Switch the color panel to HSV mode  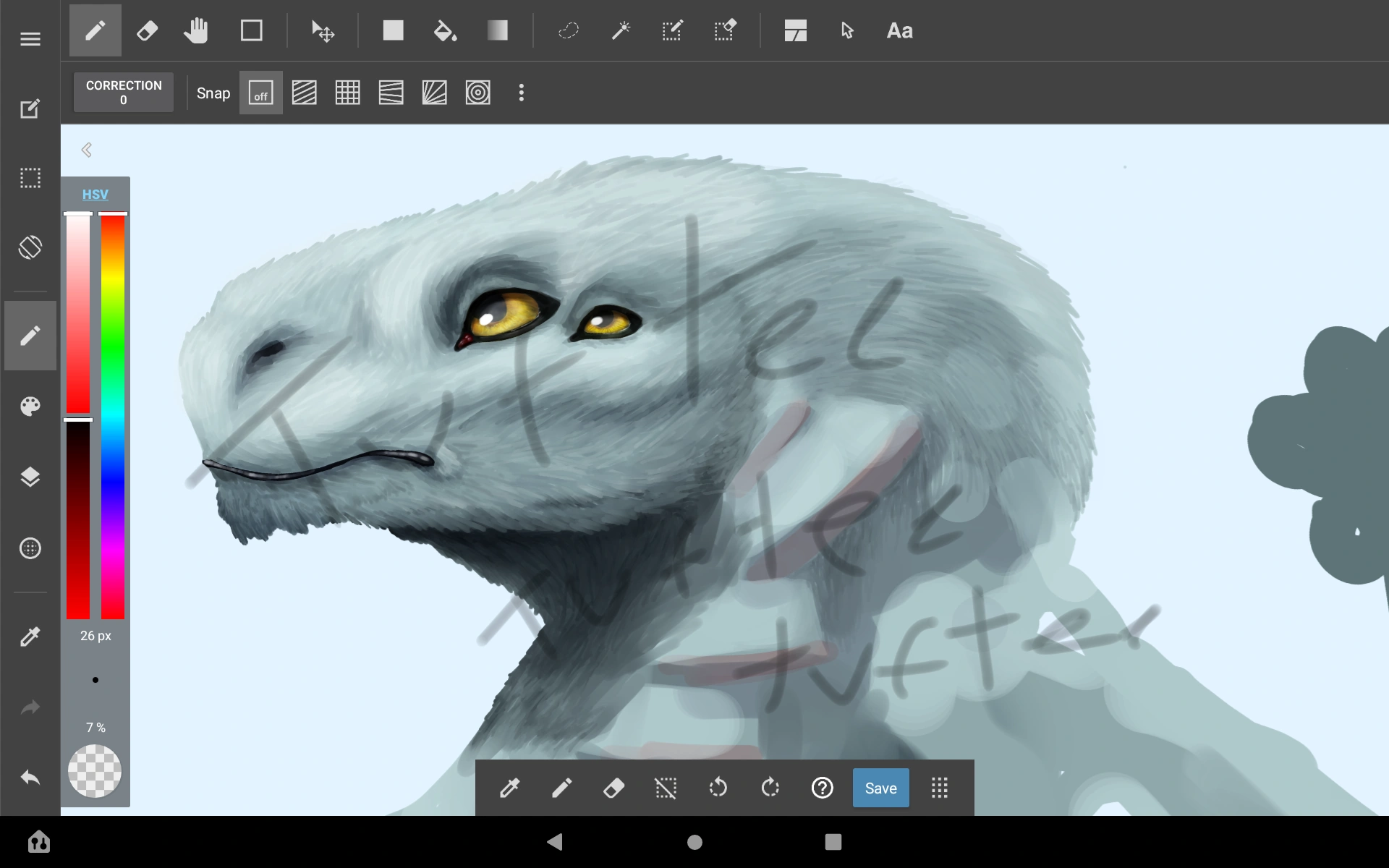click(95, 194)
